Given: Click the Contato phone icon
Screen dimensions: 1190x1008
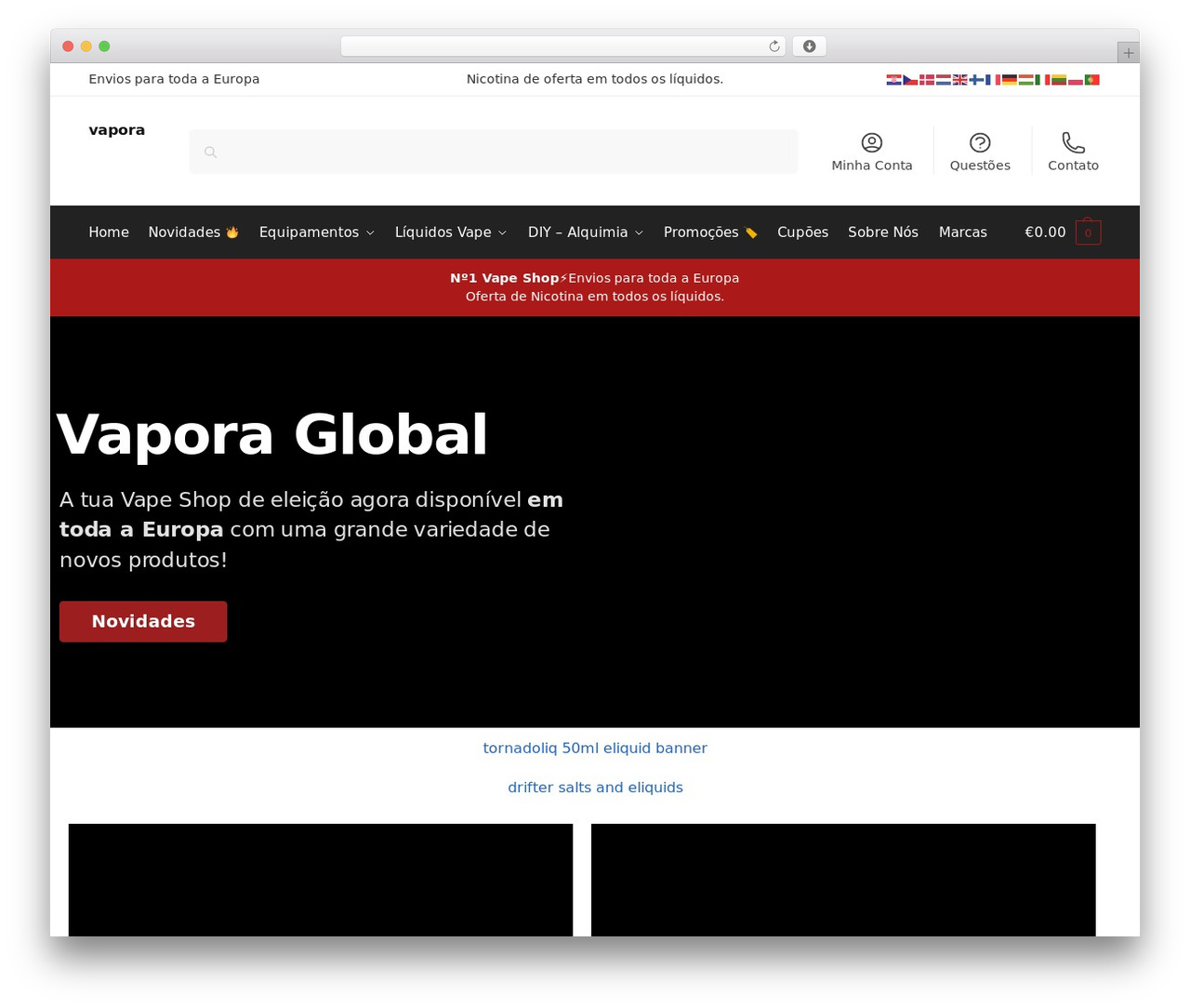Looking at the screenshot, I should coord(1074,142).
